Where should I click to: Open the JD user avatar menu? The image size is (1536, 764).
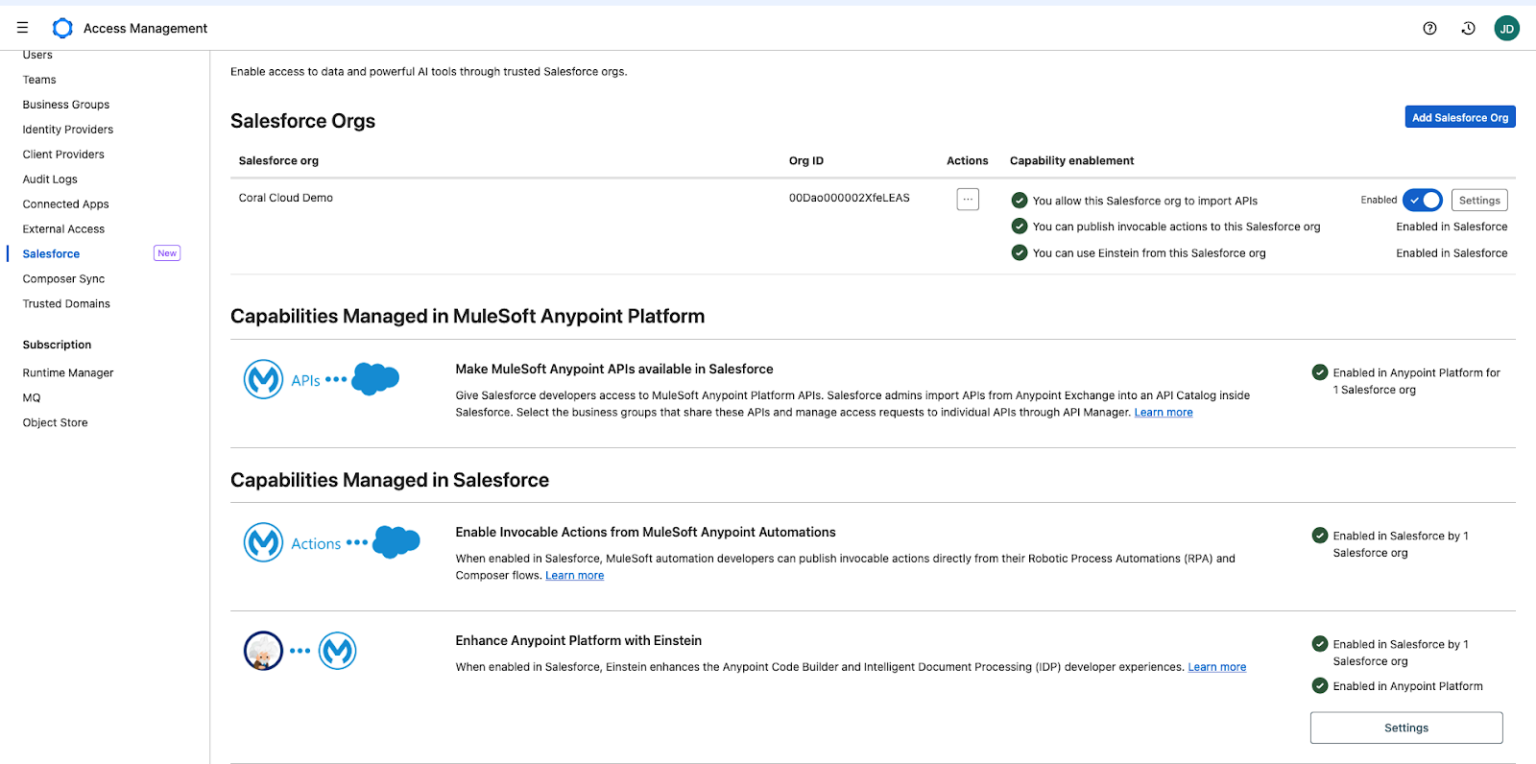pos(1506,28)
